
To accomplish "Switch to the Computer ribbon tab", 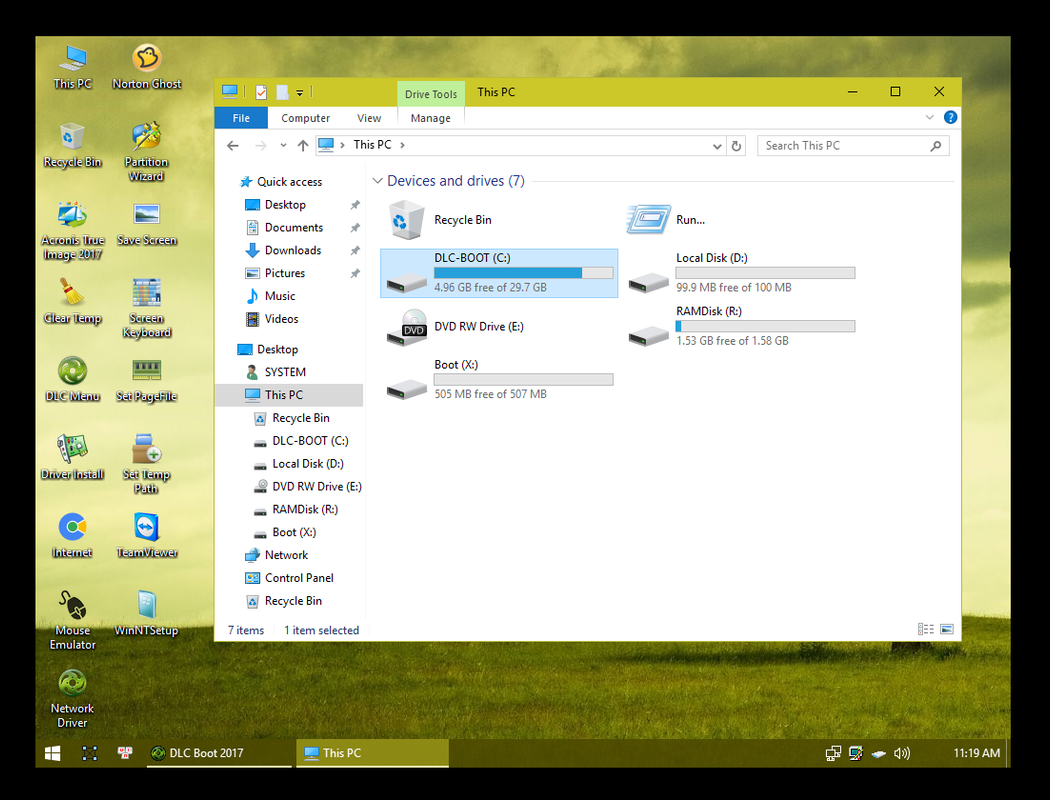I will click(305, 118).
